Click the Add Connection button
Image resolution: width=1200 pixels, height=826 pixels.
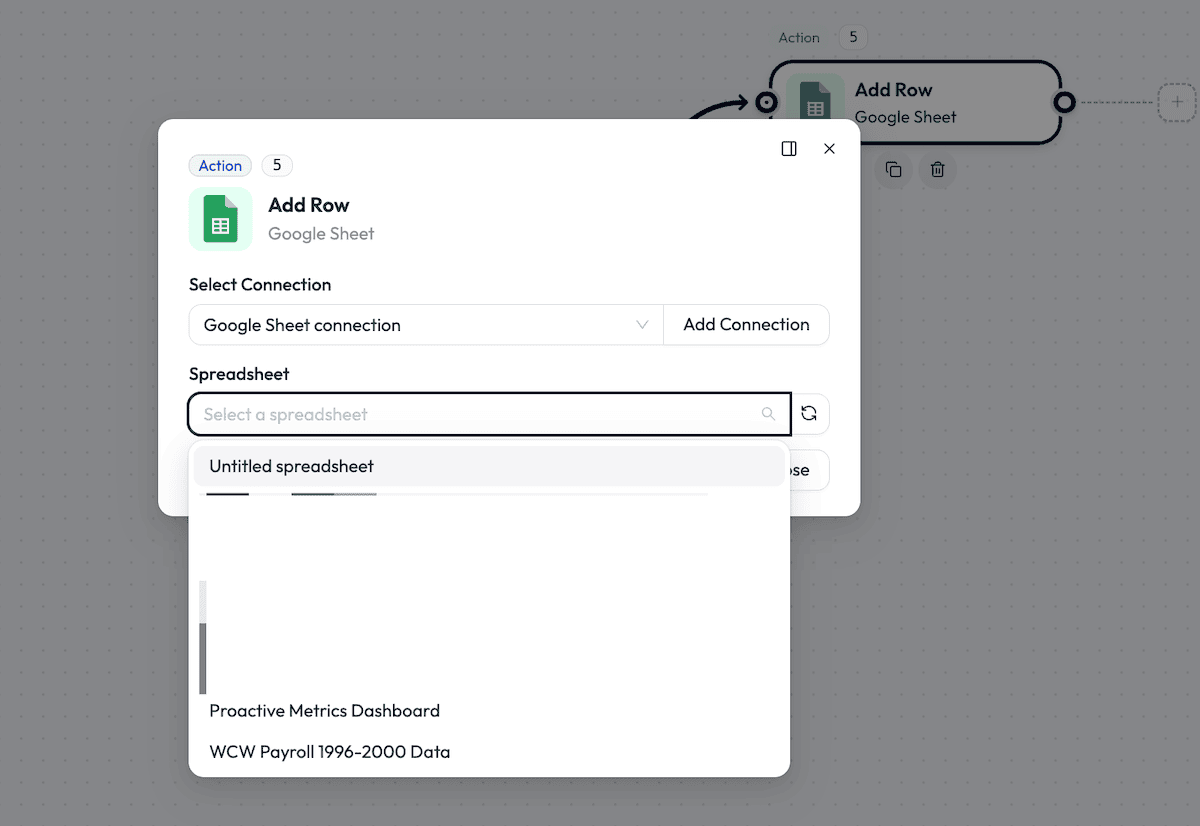point(746,325)
